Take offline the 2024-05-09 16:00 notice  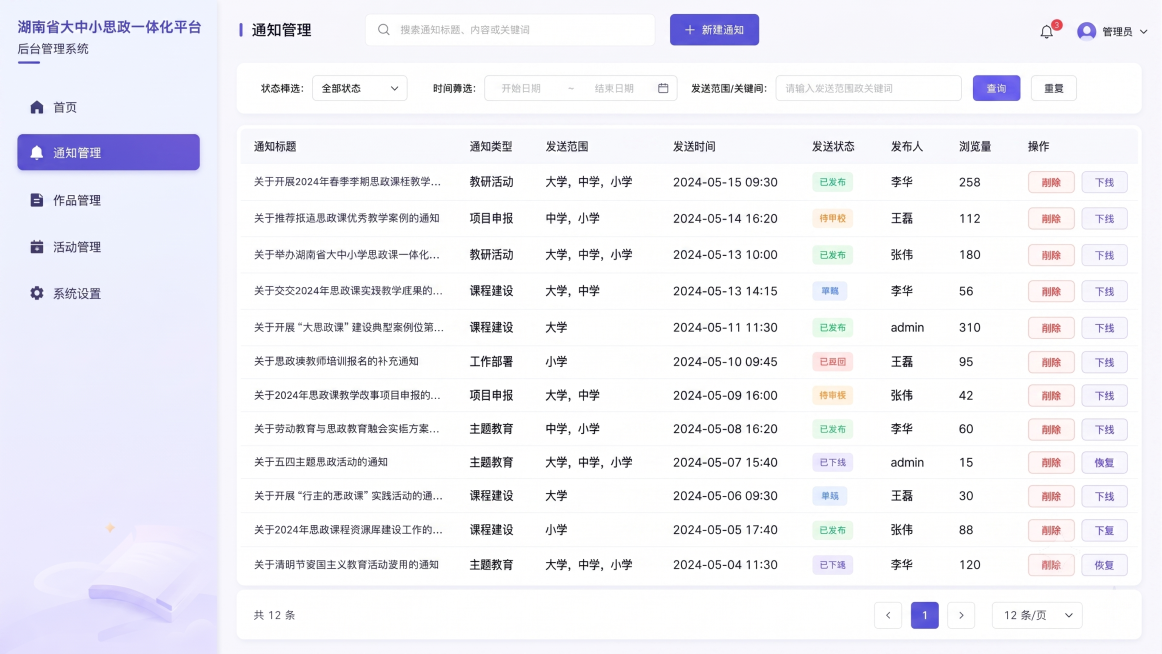coord(1104,396)
